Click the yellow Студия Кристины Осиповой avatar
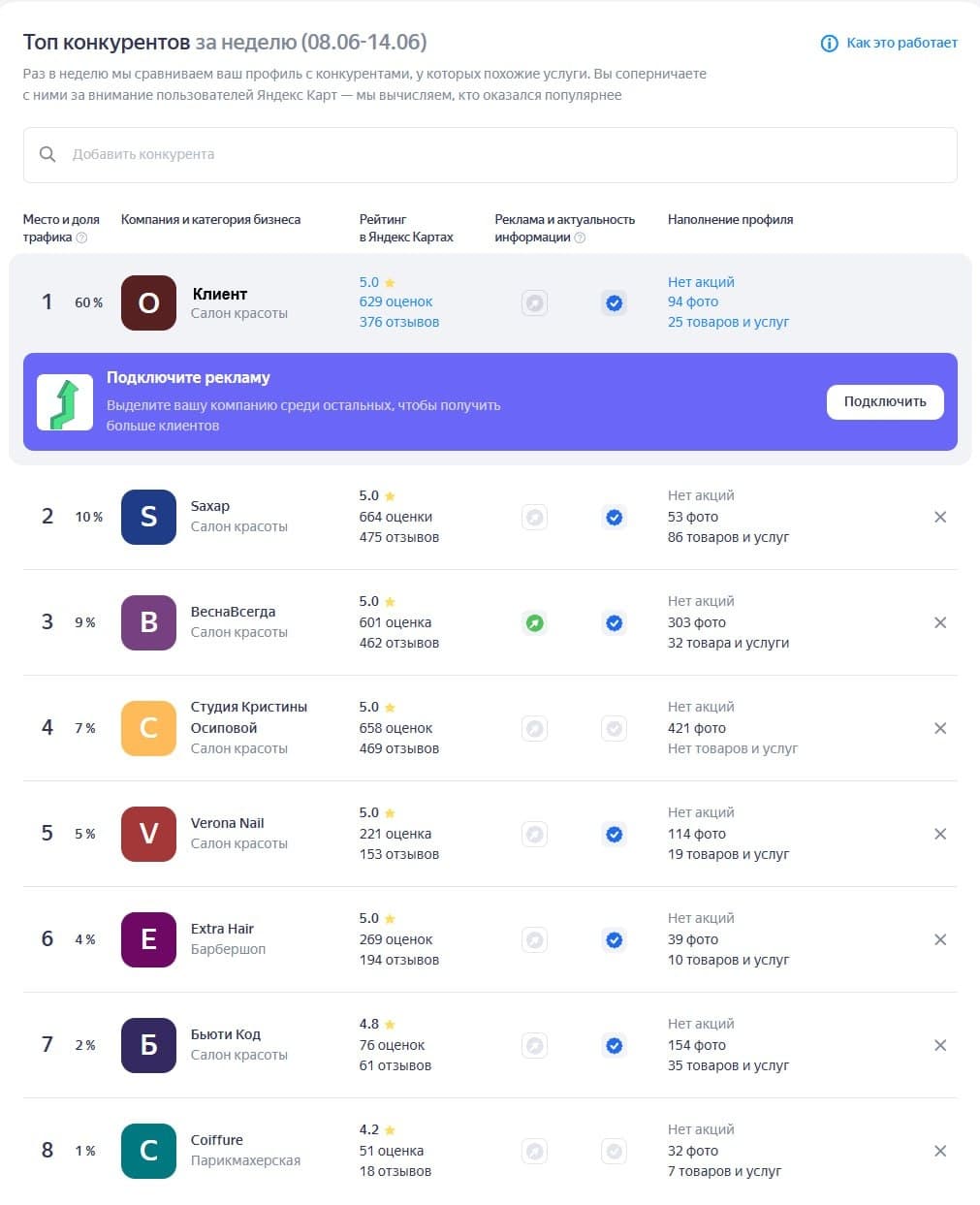The width and height of the screenshot is (980, 1205). [x=148, y=728]
